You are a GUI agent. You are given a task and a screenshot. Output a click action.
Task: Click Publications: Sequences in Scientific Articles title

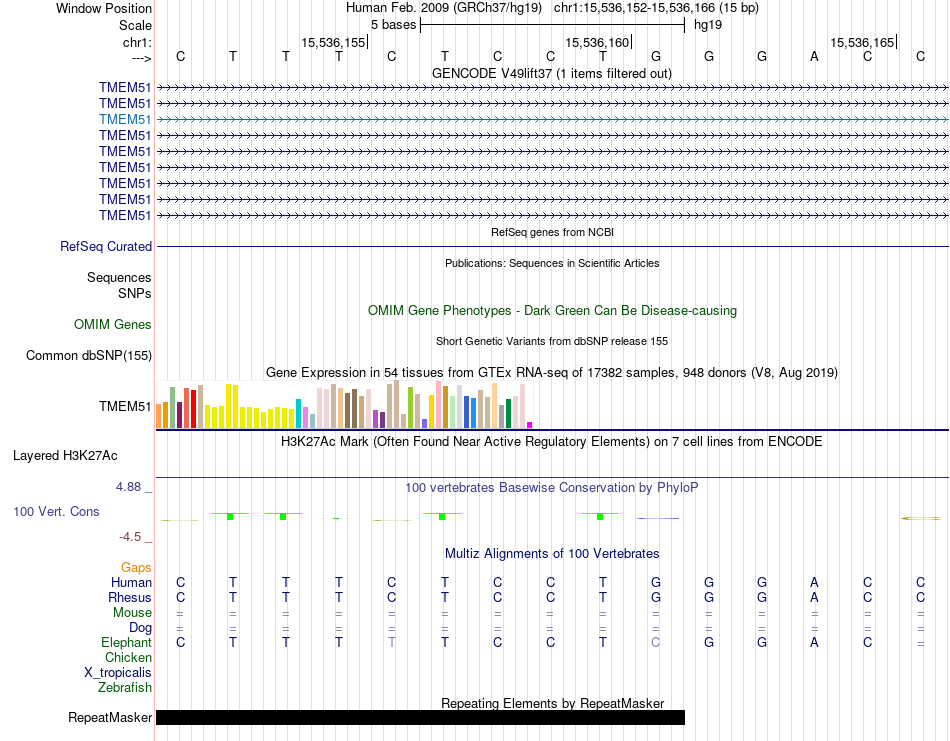(x=552, y=263)
